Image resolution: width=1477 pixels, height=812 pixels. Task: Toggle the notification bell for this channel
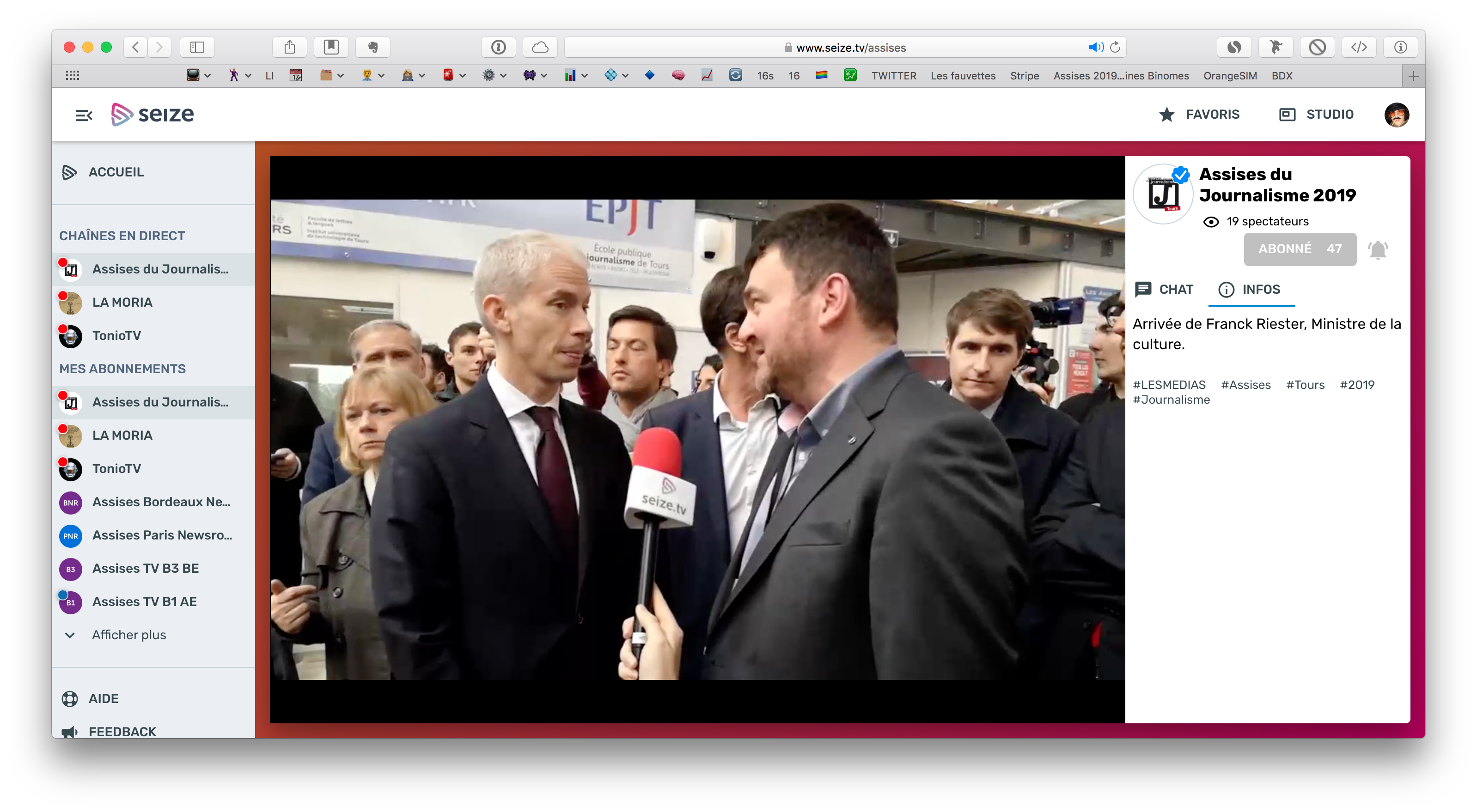[1377, 250]
